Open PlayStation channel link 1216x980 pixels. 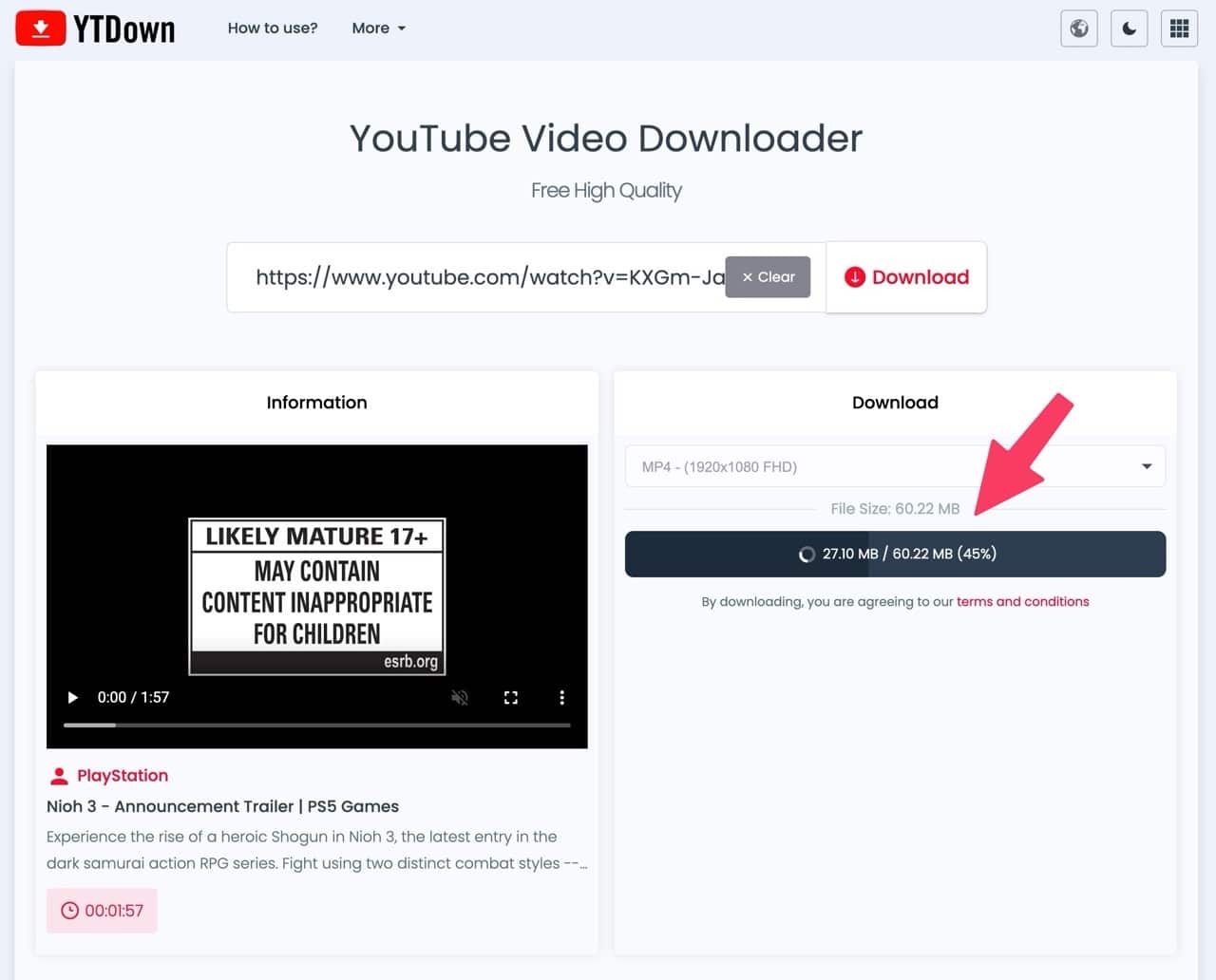click(123, 776)
